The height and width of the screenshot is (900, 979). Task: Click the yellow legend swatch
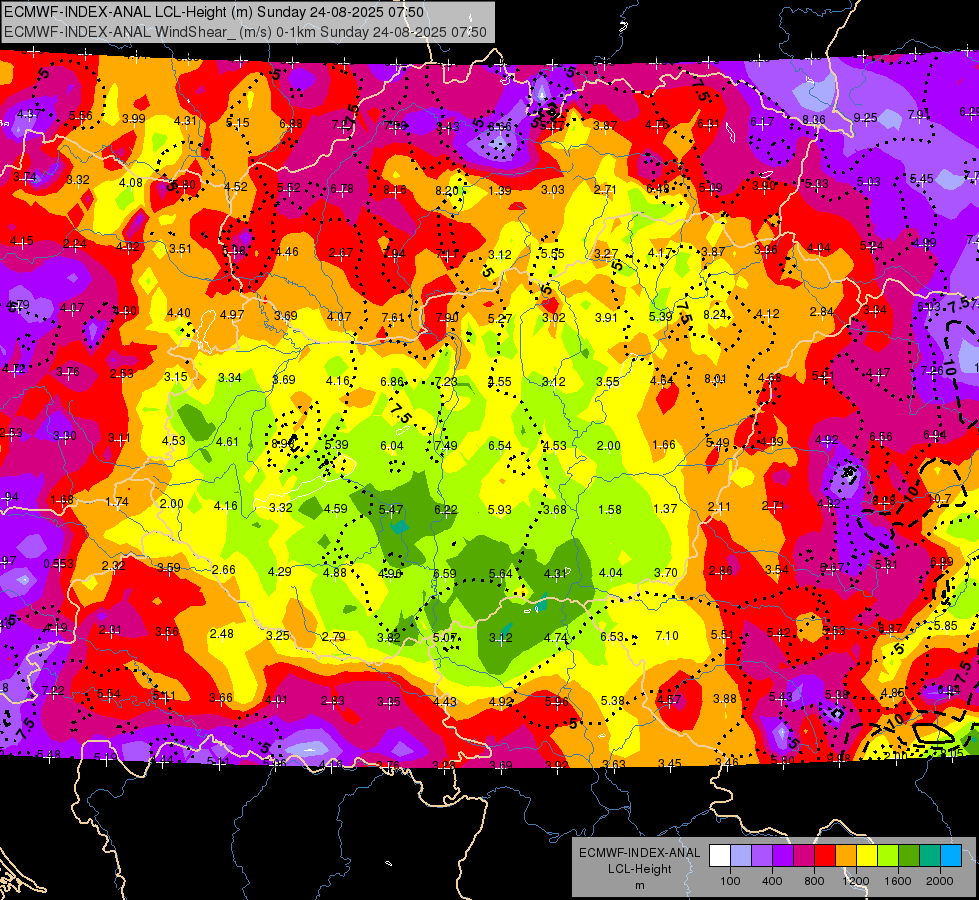867,856
